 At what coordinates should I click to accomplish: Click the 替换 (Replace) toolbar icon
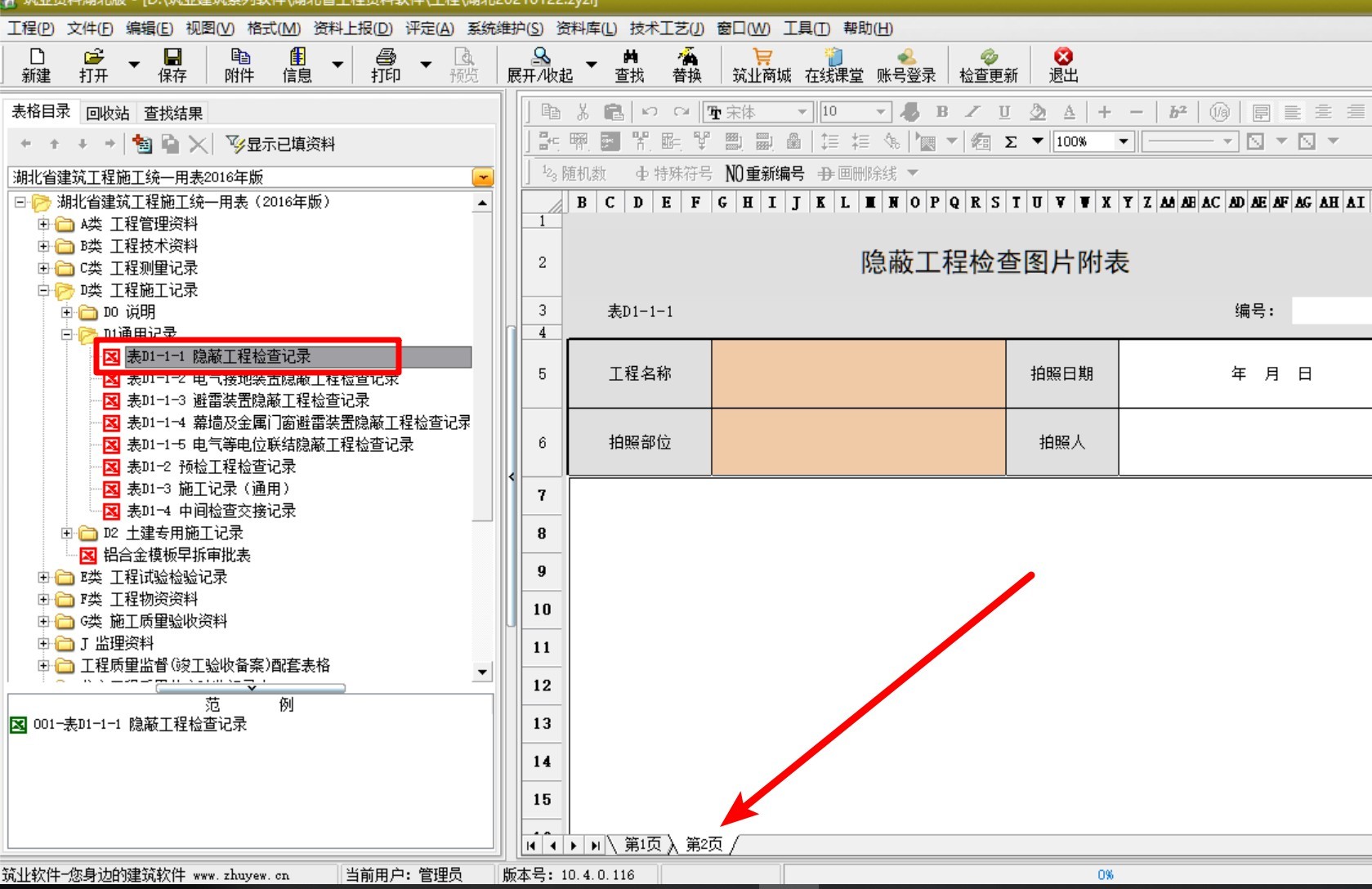tap(687, 65)
